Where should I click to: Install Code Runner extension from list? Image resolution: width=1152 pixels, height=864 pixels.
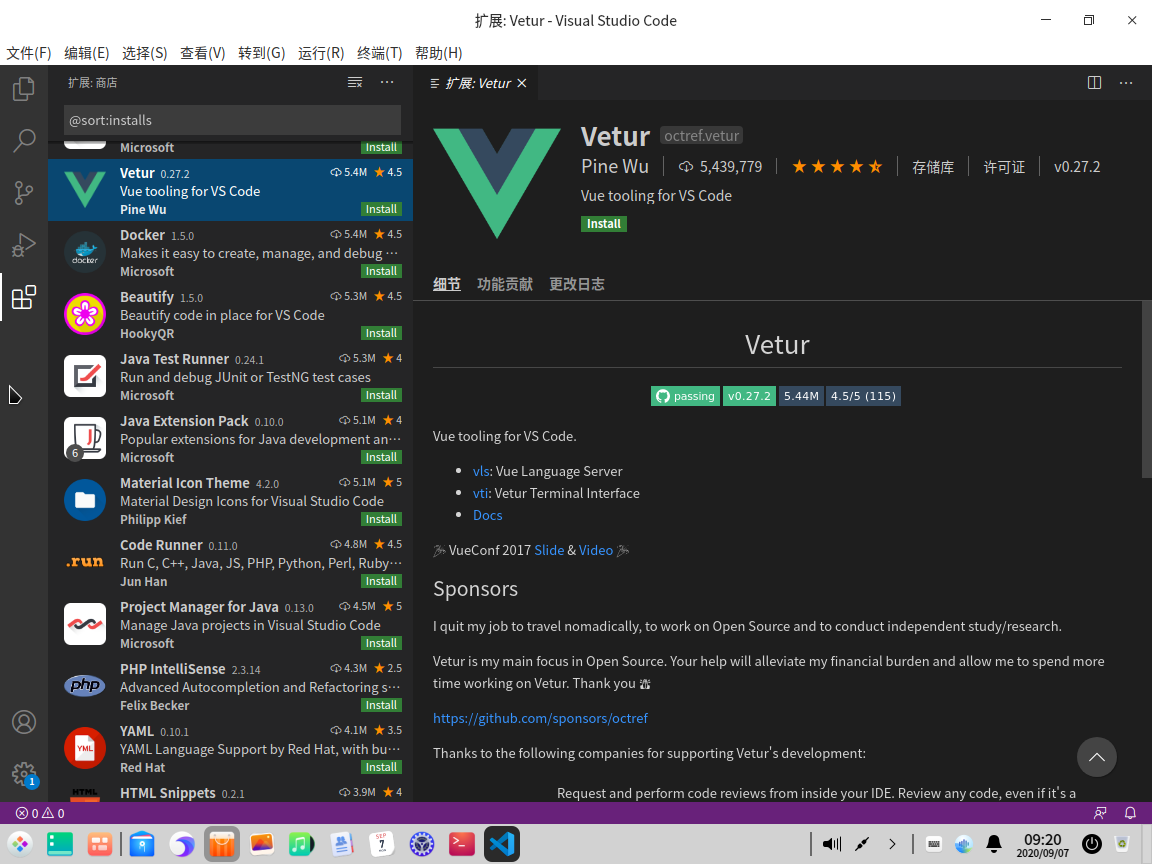click(x=381, y=581)
